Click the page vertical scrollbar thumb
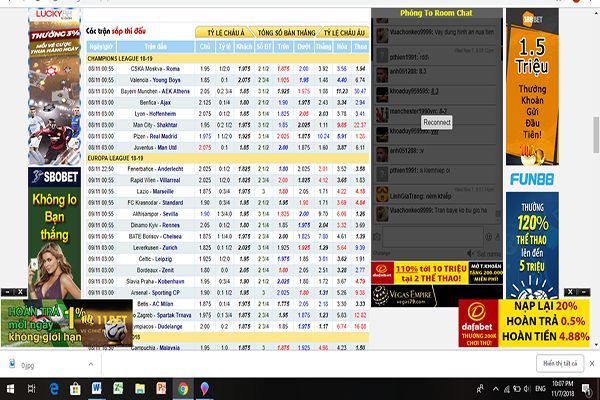Screen dimensions: 600x400 (x=596, y=135)
